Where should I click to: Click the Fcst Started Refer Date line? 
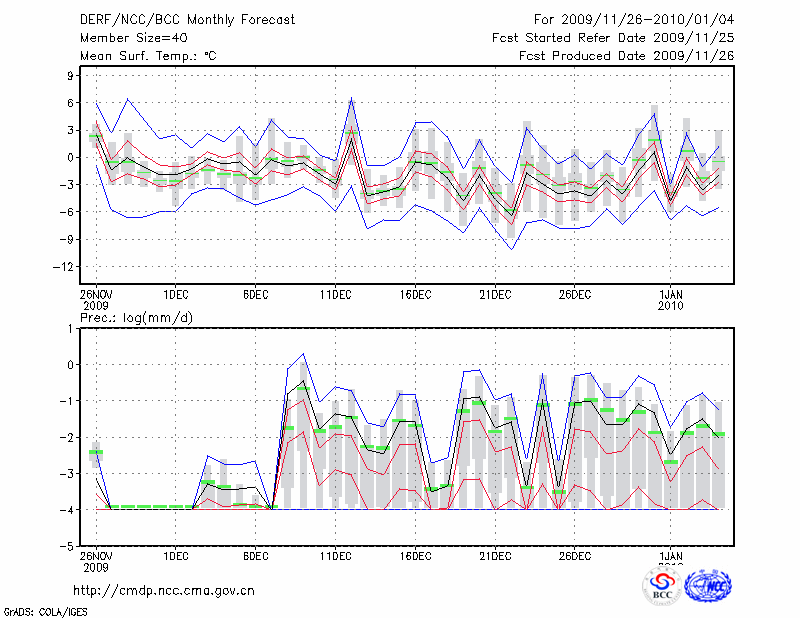(x=613, y=37)
